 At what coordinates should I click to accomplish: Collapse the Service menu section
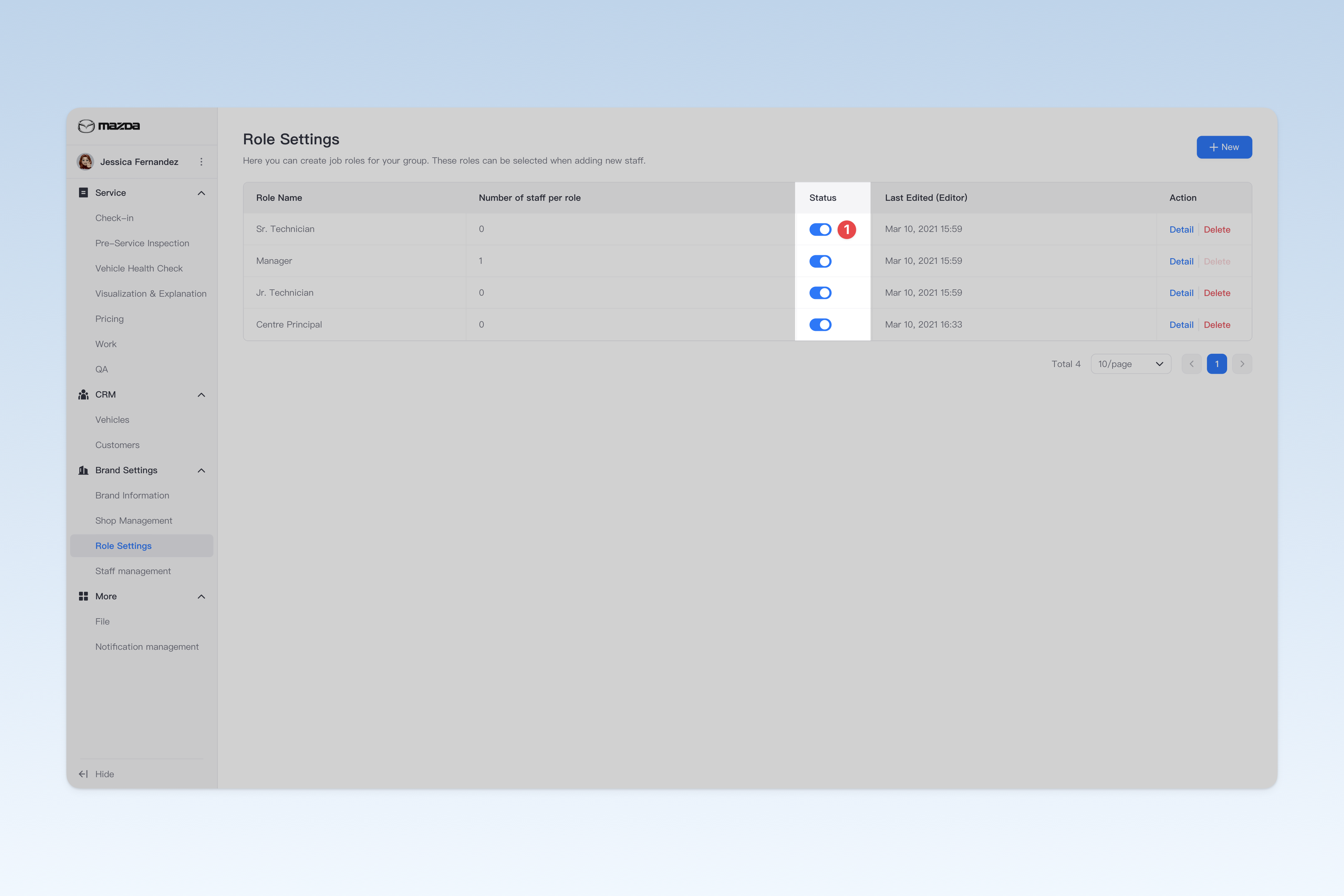[x=201, y=193]
